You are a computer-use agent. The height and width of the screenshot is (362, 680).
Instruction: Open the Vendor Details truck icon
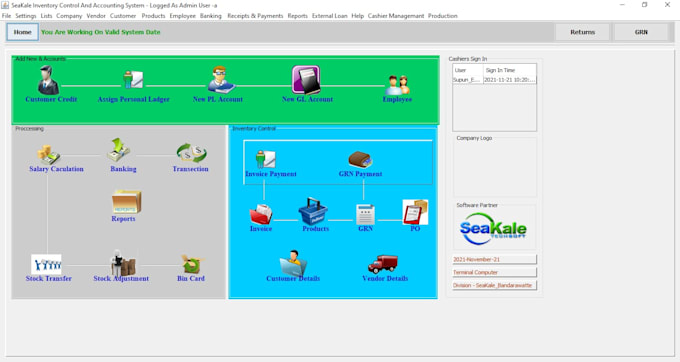(382, 264)
